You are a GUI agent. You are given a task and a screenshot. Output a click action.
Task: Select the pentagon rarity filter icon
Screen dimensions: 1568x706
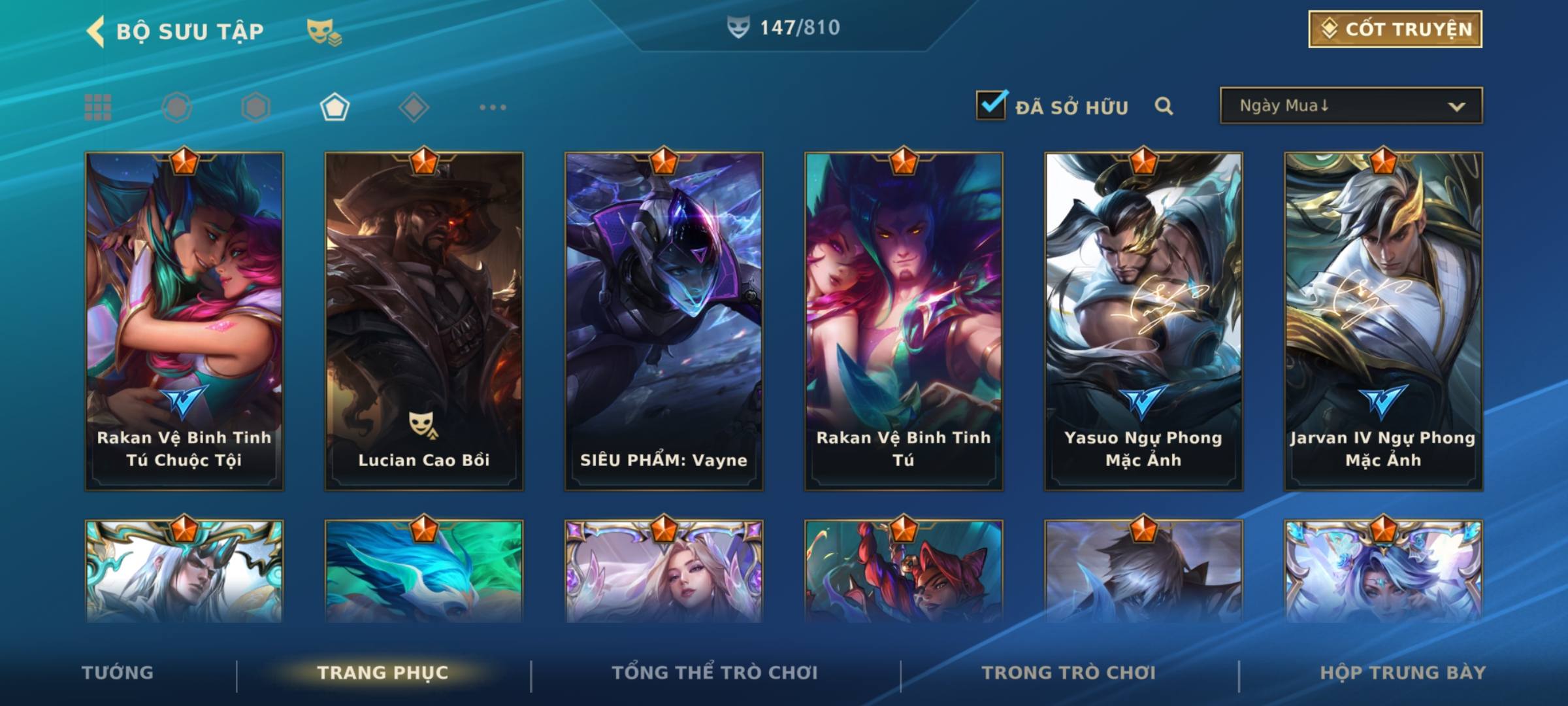tap(335, 107)
